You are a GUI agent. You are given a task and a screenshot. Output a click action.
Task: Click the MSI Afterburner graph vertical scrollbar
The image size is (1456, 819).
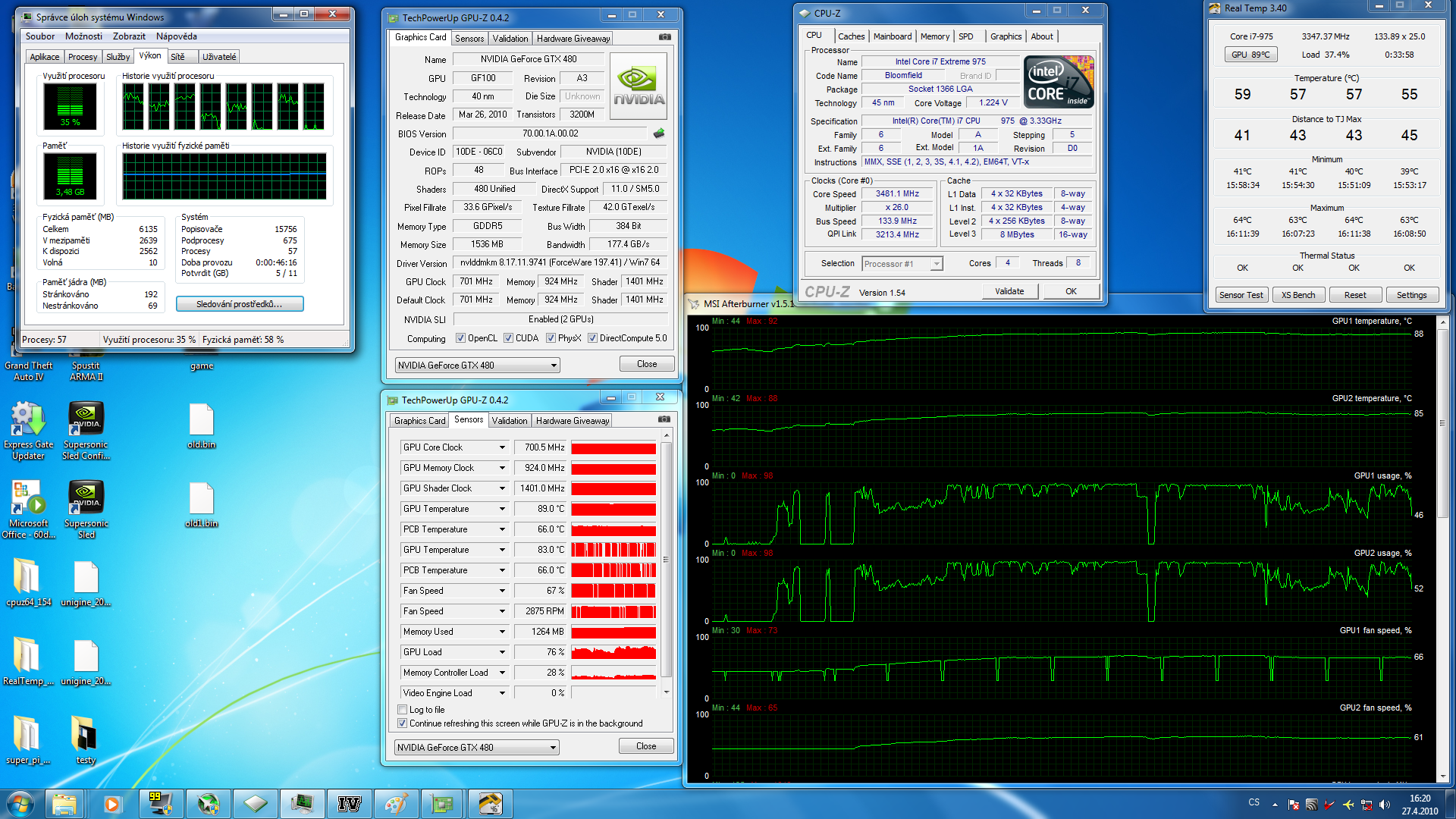1442,422
